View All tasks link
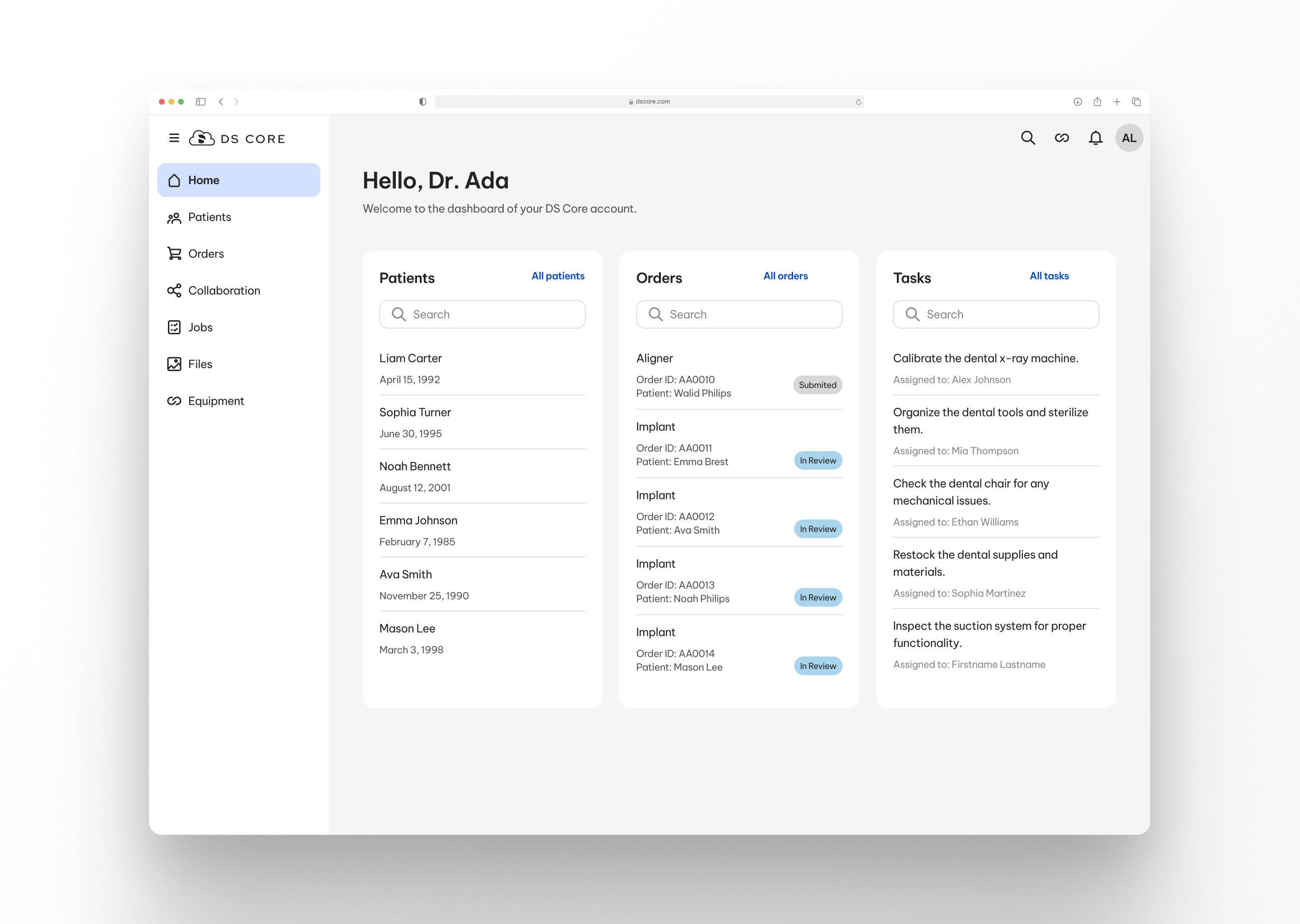 (1049, 276)
